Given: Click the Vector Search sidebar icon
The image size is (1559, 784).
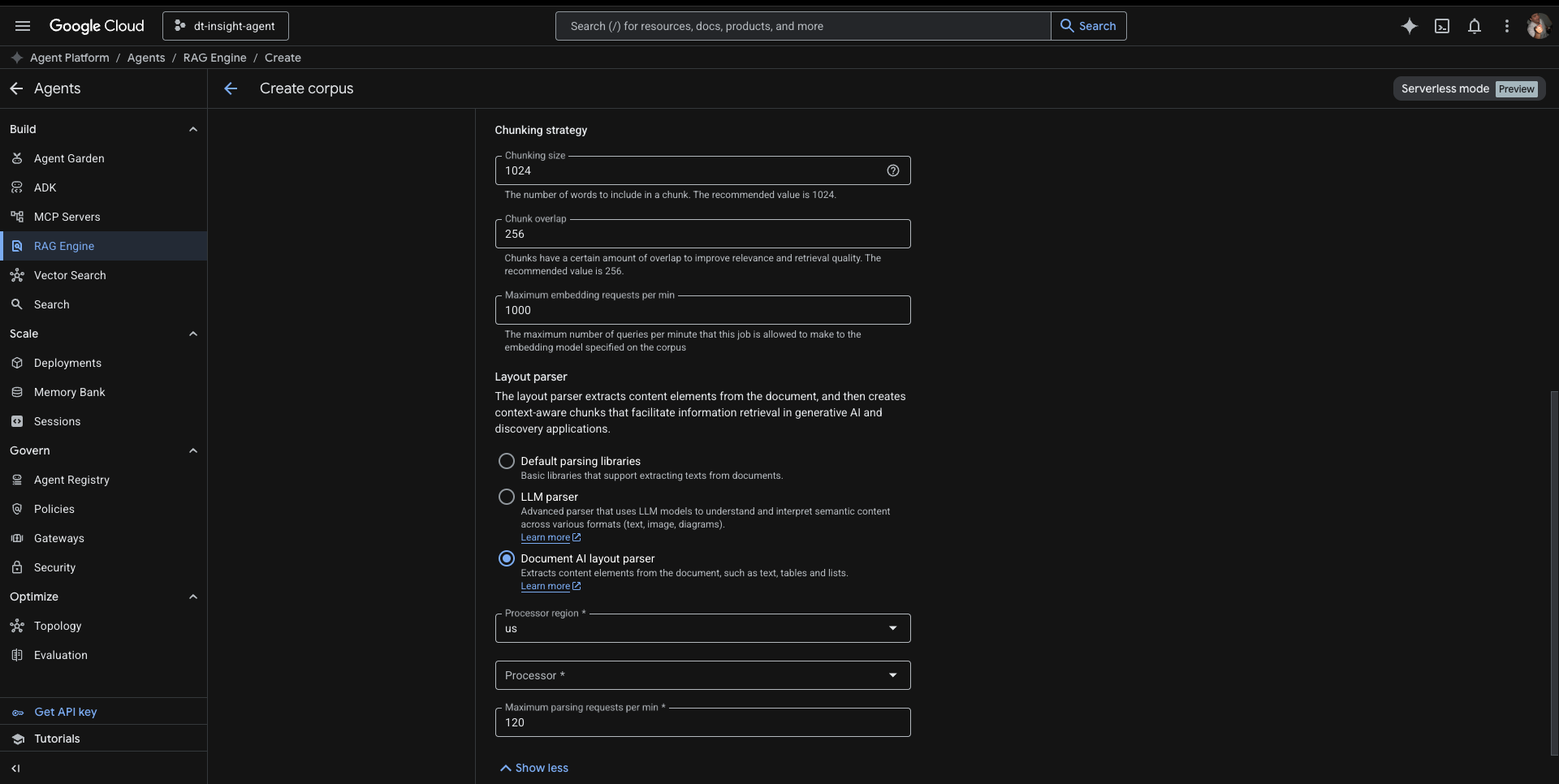Looking at the screenshot, I should click(x=17, y=275).
